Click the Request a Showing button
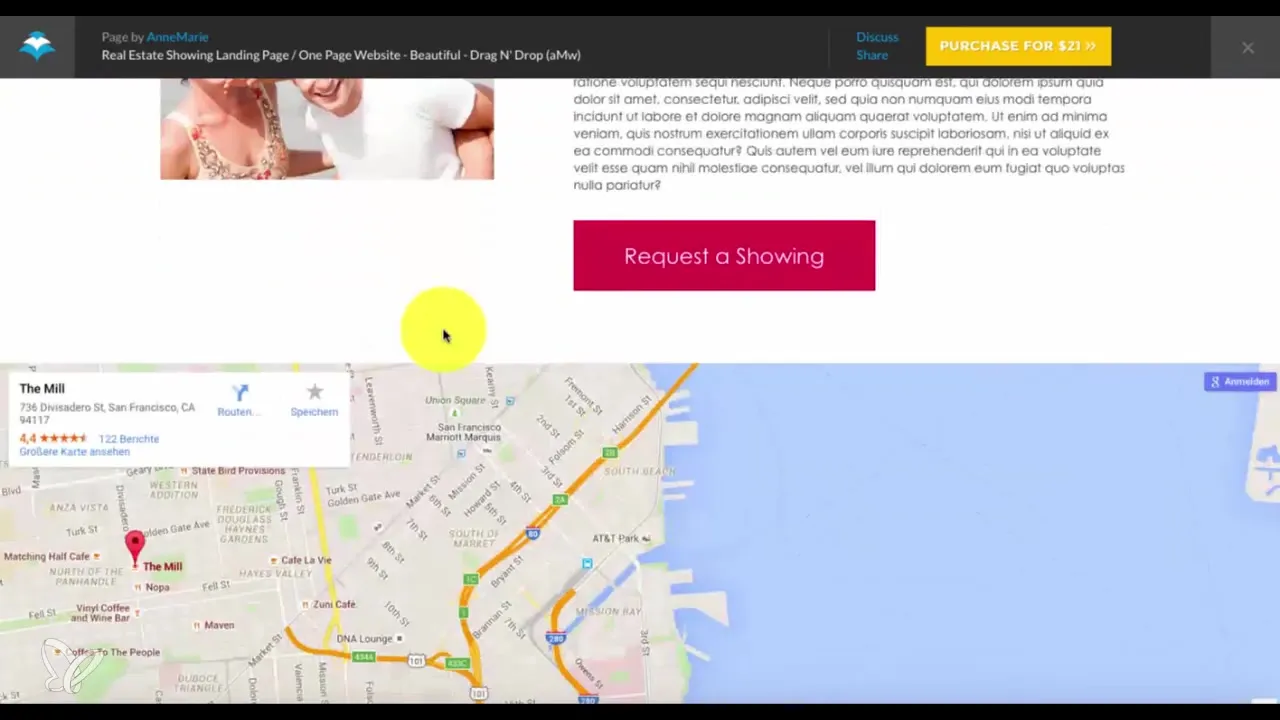The height and width of the screenshot is (720, 1280). click(724, 256)
